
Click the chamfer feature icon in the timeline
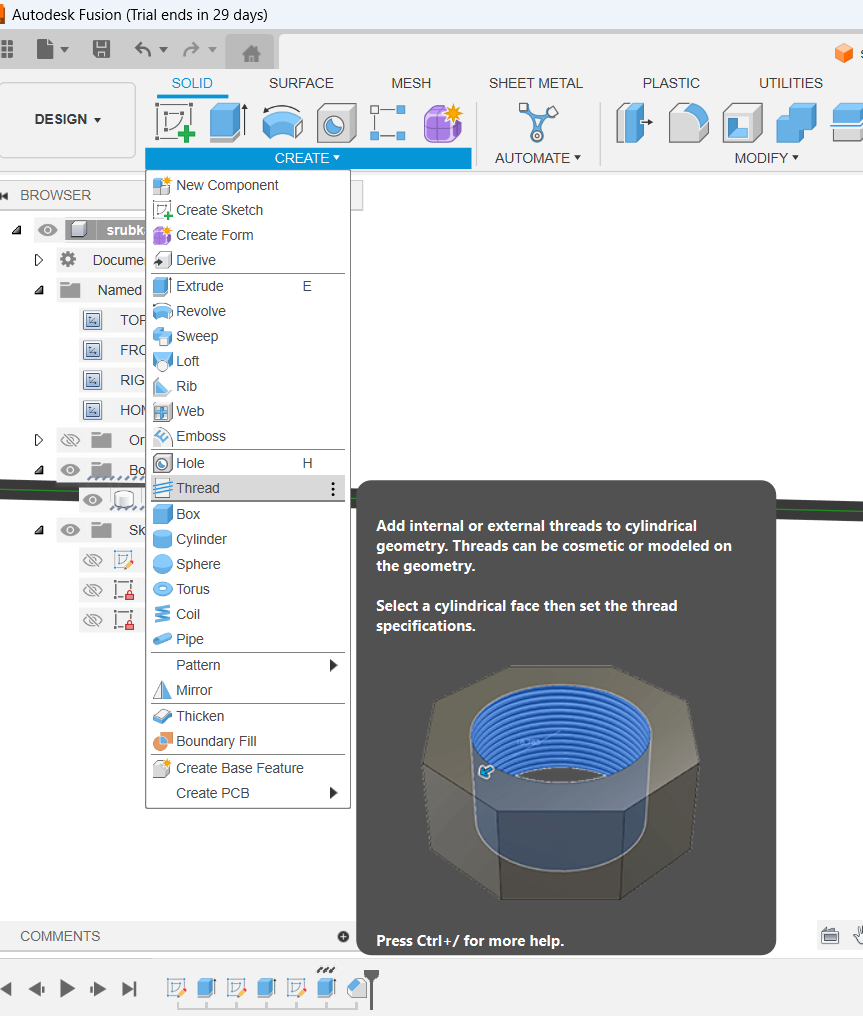pos(356,987)
